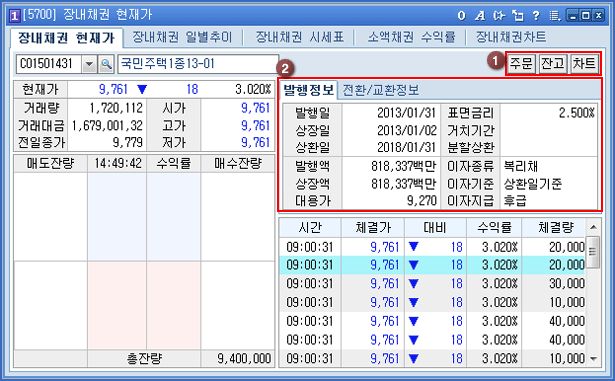
Task: Click the question mark help icon
Action: [536, 16]
